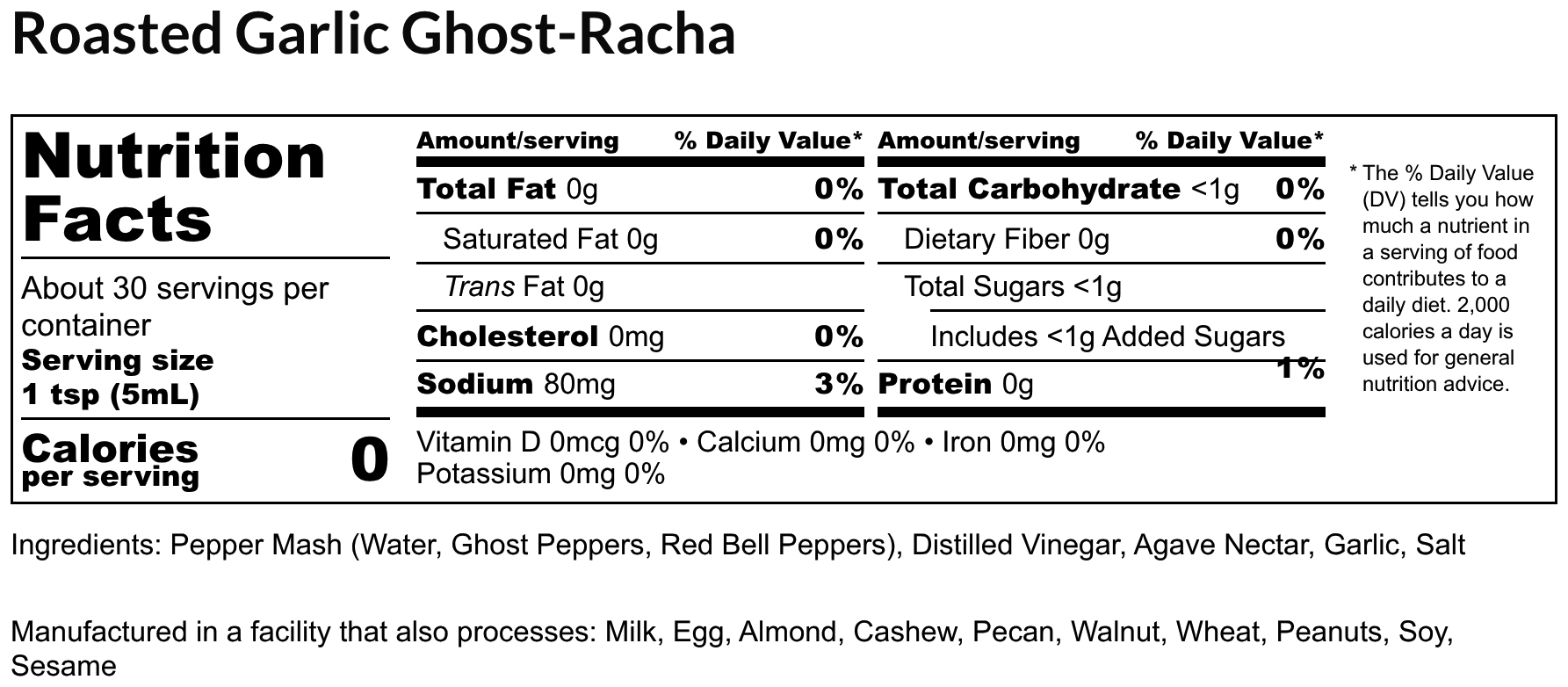Select the About 30 servings per container text
The image size is (1568, 687).
pyautogui.click(x=175, y=307)
